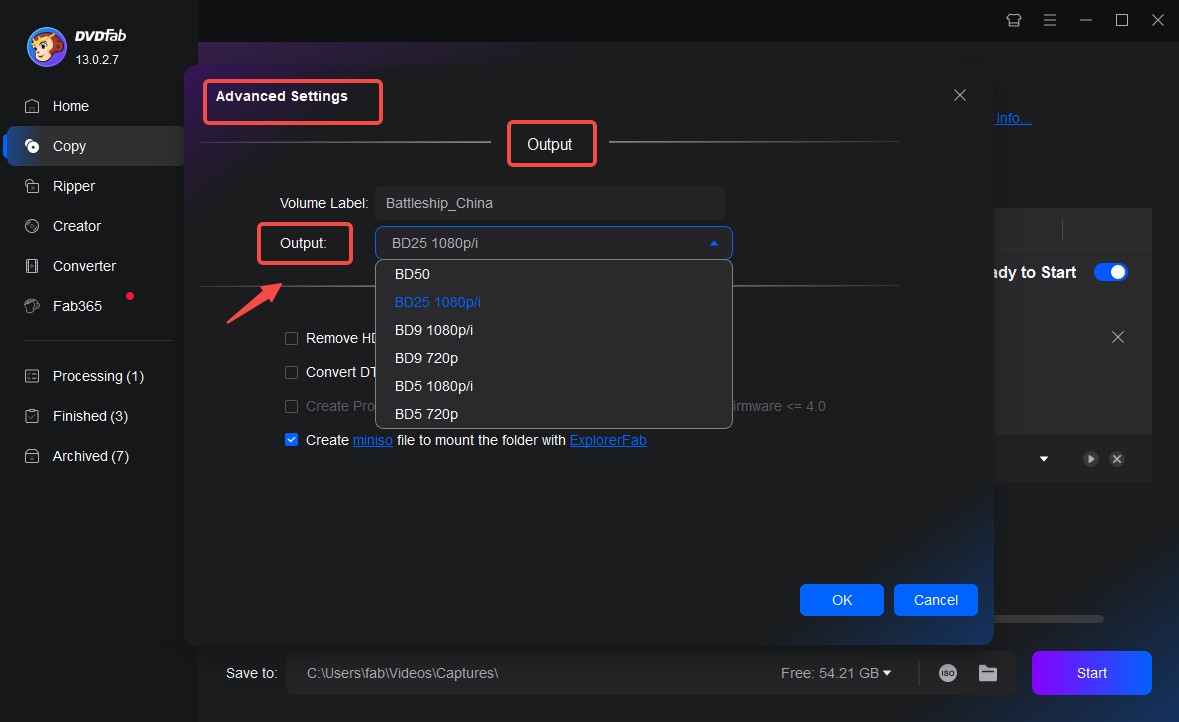Screen dimensions: 1179x722
Task: Open the ExplorerFab link
Action: tap(608, 440)
